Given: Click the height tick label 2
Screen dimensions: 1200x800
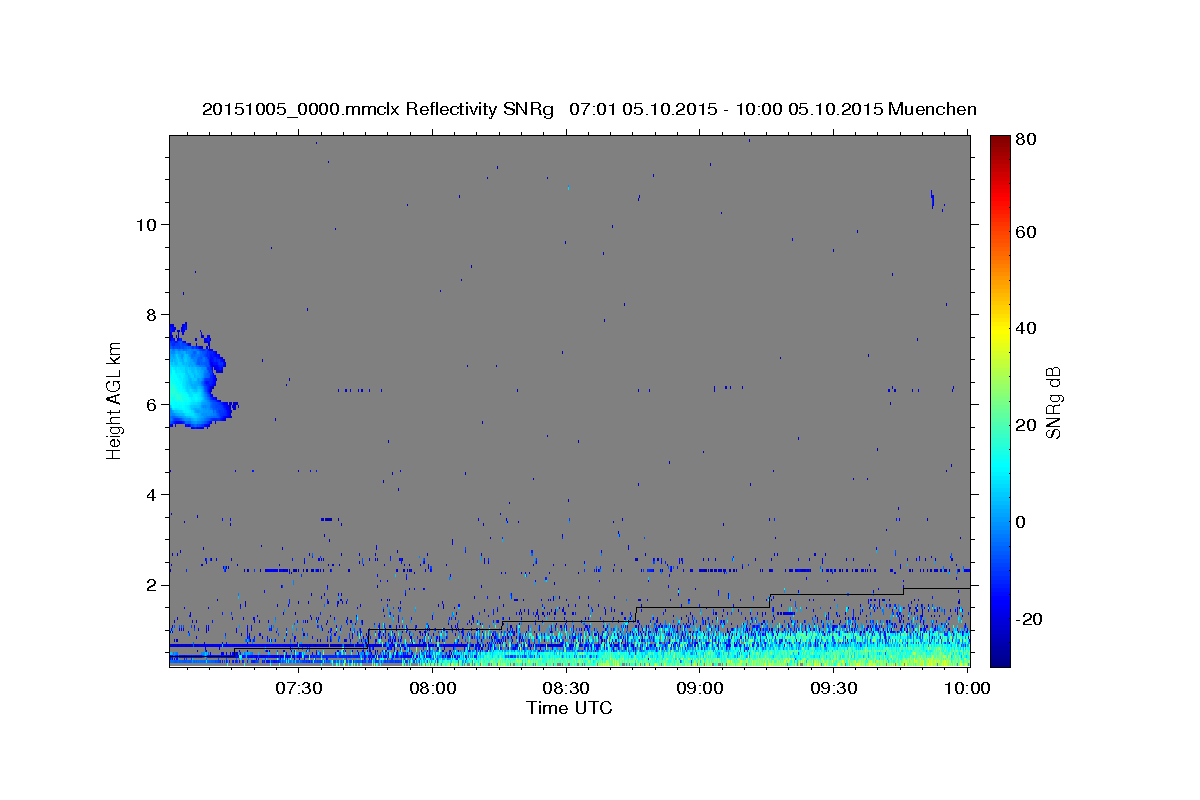Looking at the screenshot, I should point(150,585).
